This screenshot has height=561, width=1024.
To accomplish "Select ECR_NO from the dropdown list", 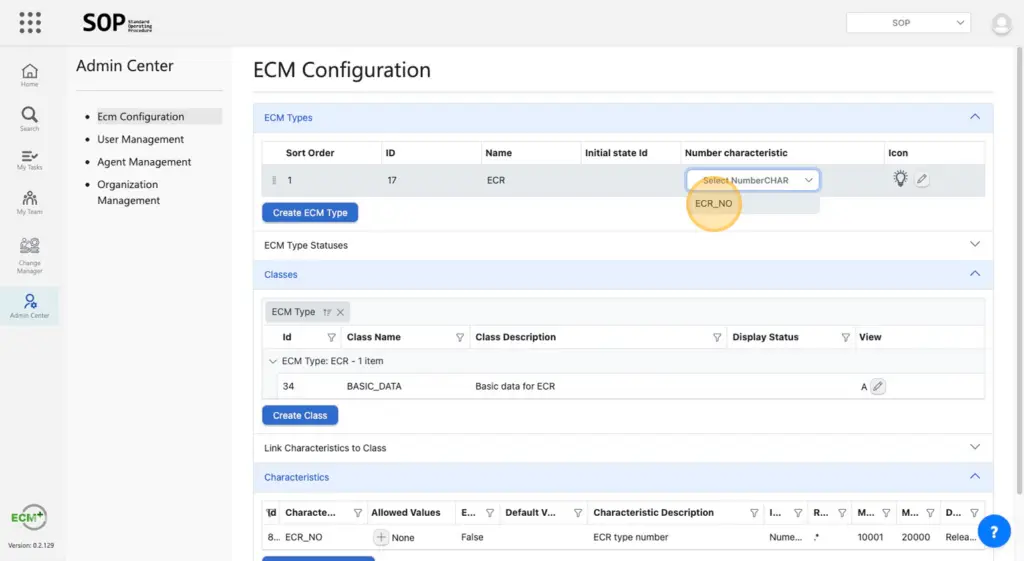I will (x=714, y=204).
